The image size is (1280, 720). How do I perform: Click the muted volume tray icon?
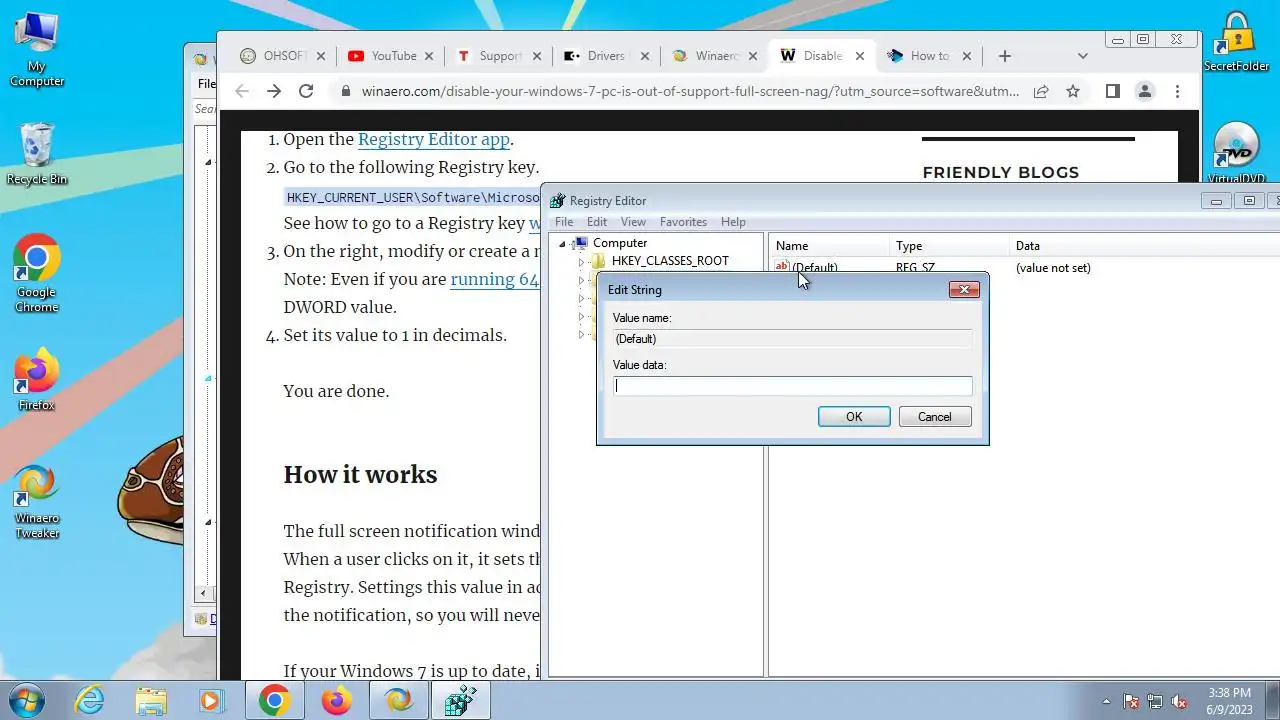[1179, 701]
